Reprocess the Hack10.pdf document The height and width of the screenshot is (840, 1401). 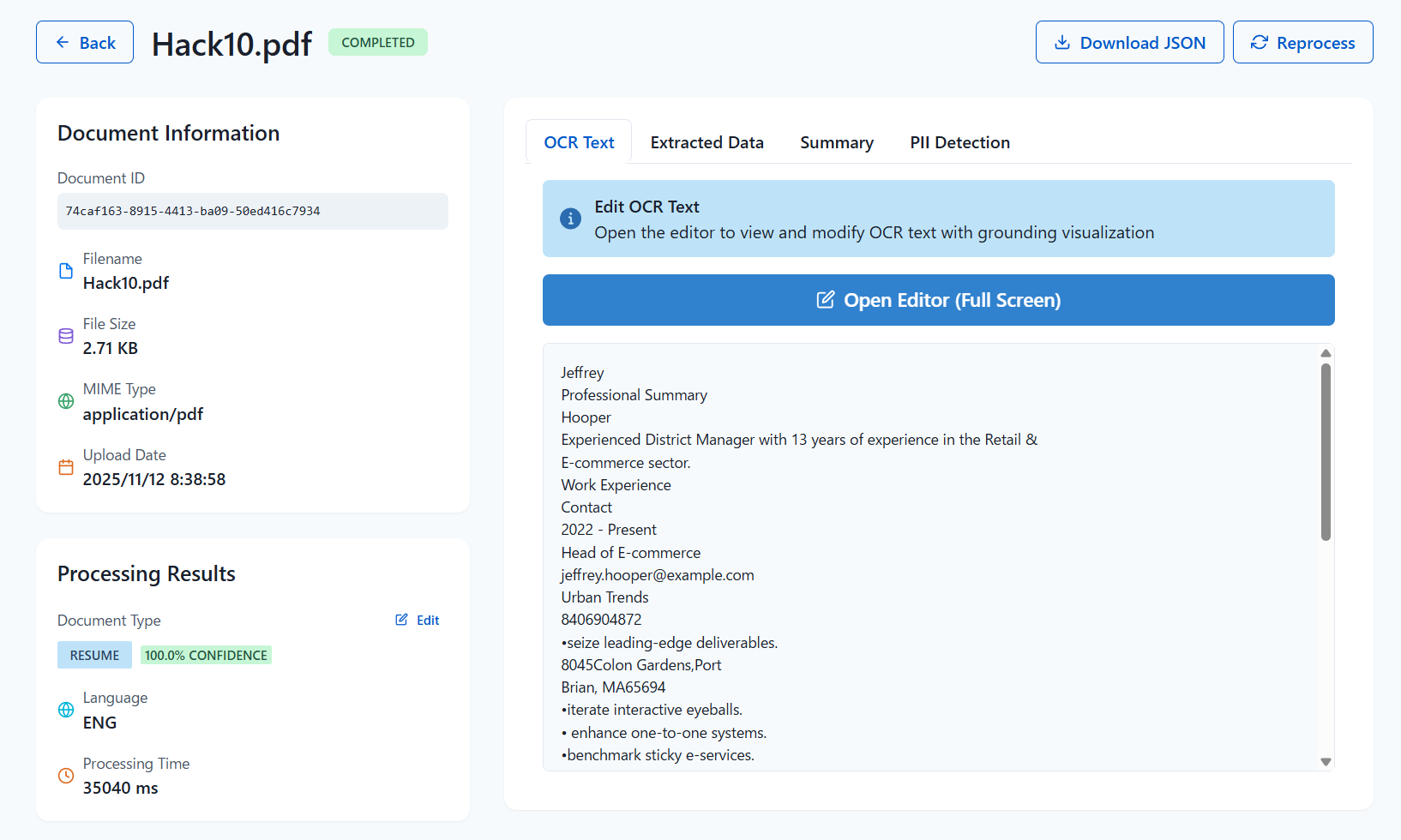(x=1302, y=42)
